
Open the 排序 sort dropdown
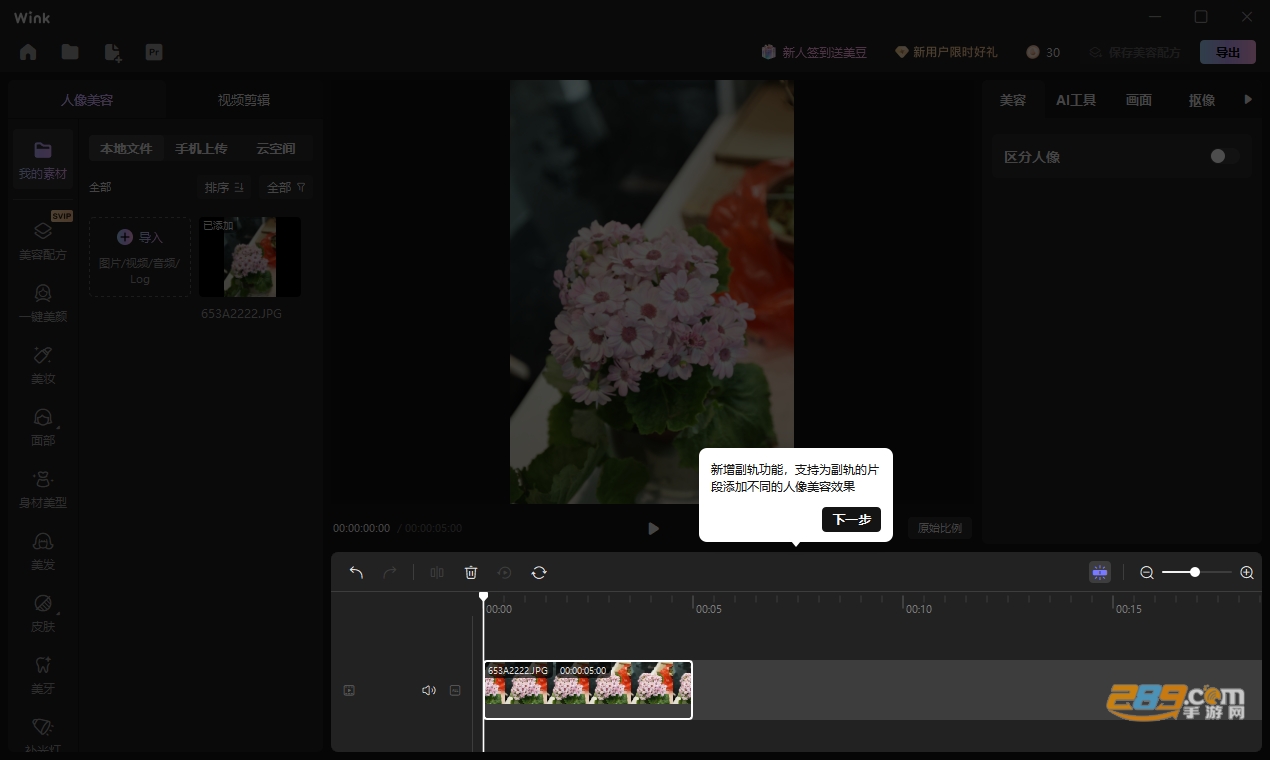pyautogui.click(x=224, y=187)
